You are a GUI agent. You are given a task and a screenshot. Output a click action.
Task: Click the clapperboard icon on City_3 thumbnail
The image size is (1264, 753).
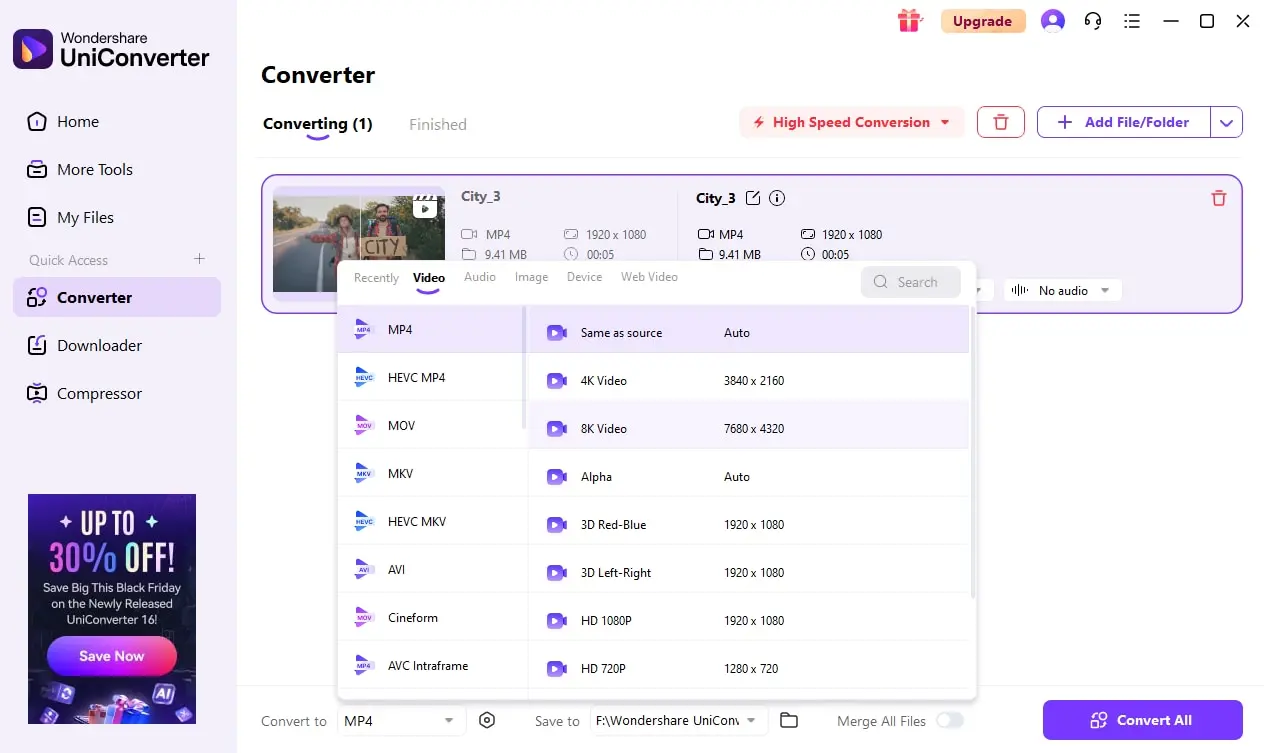coord(425,206)
